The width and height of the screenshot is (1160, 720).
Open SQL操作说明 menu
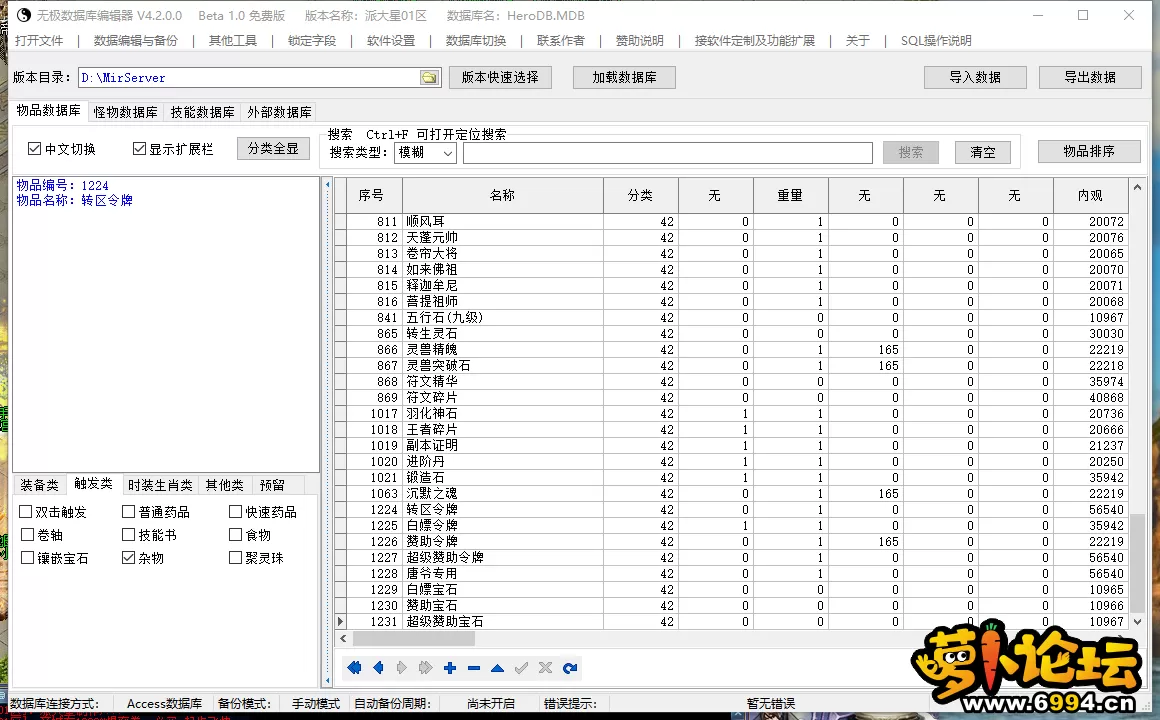tap(936, 41)
